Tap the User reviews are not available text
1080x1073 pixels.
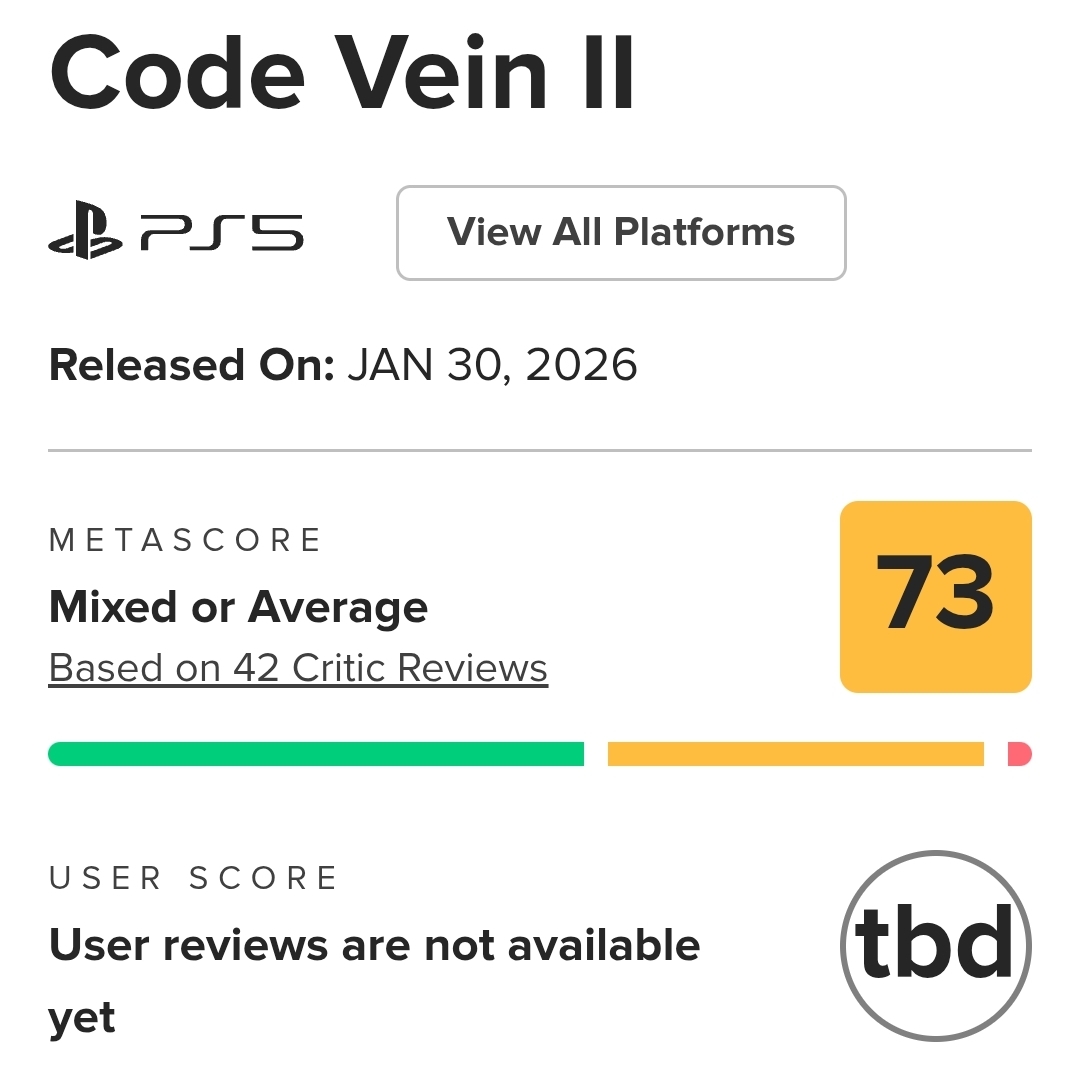pyautogui.click(x=374, y=945)
